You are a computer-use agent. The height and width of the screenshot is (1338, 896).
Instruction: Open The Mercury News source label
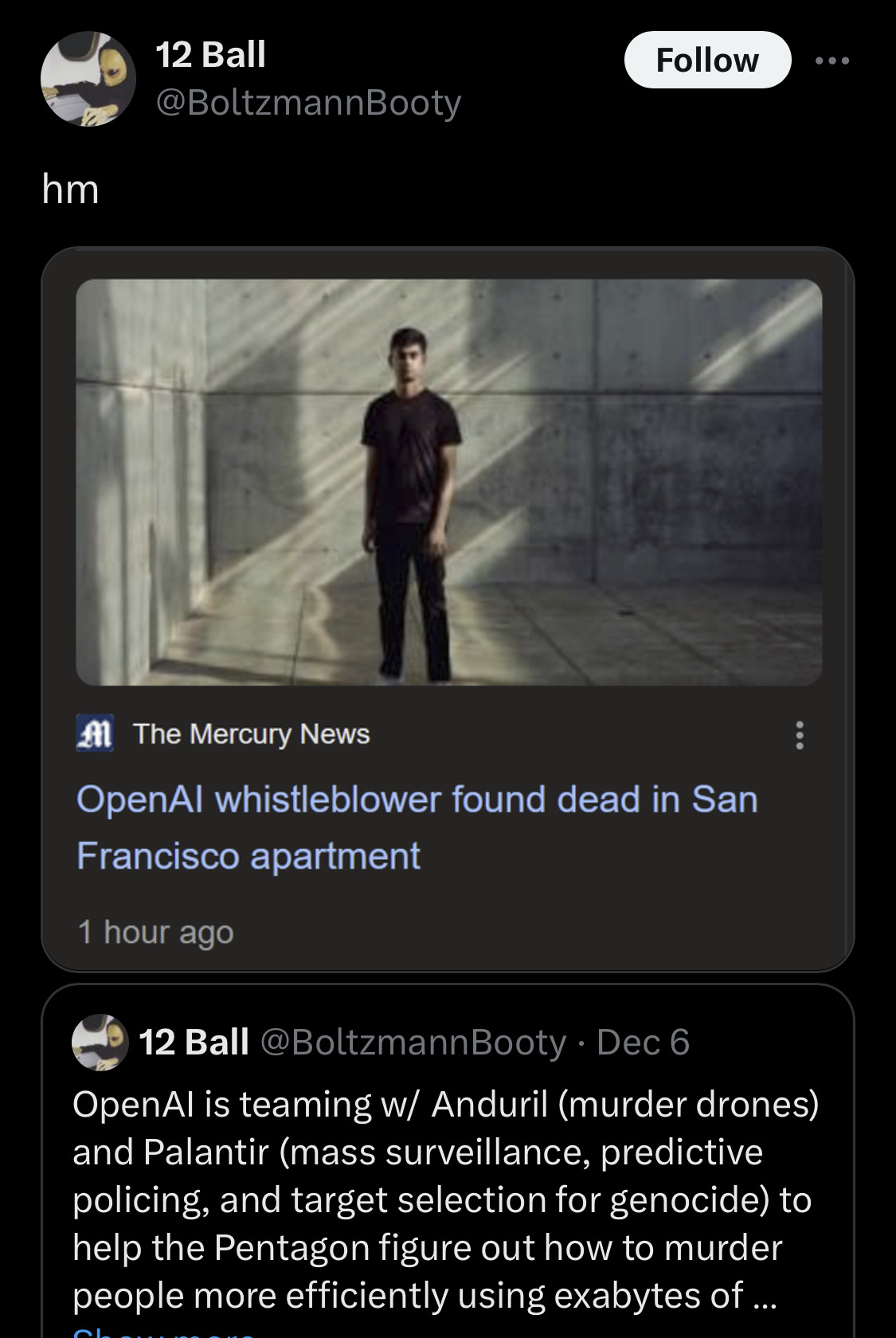[252, 734]
